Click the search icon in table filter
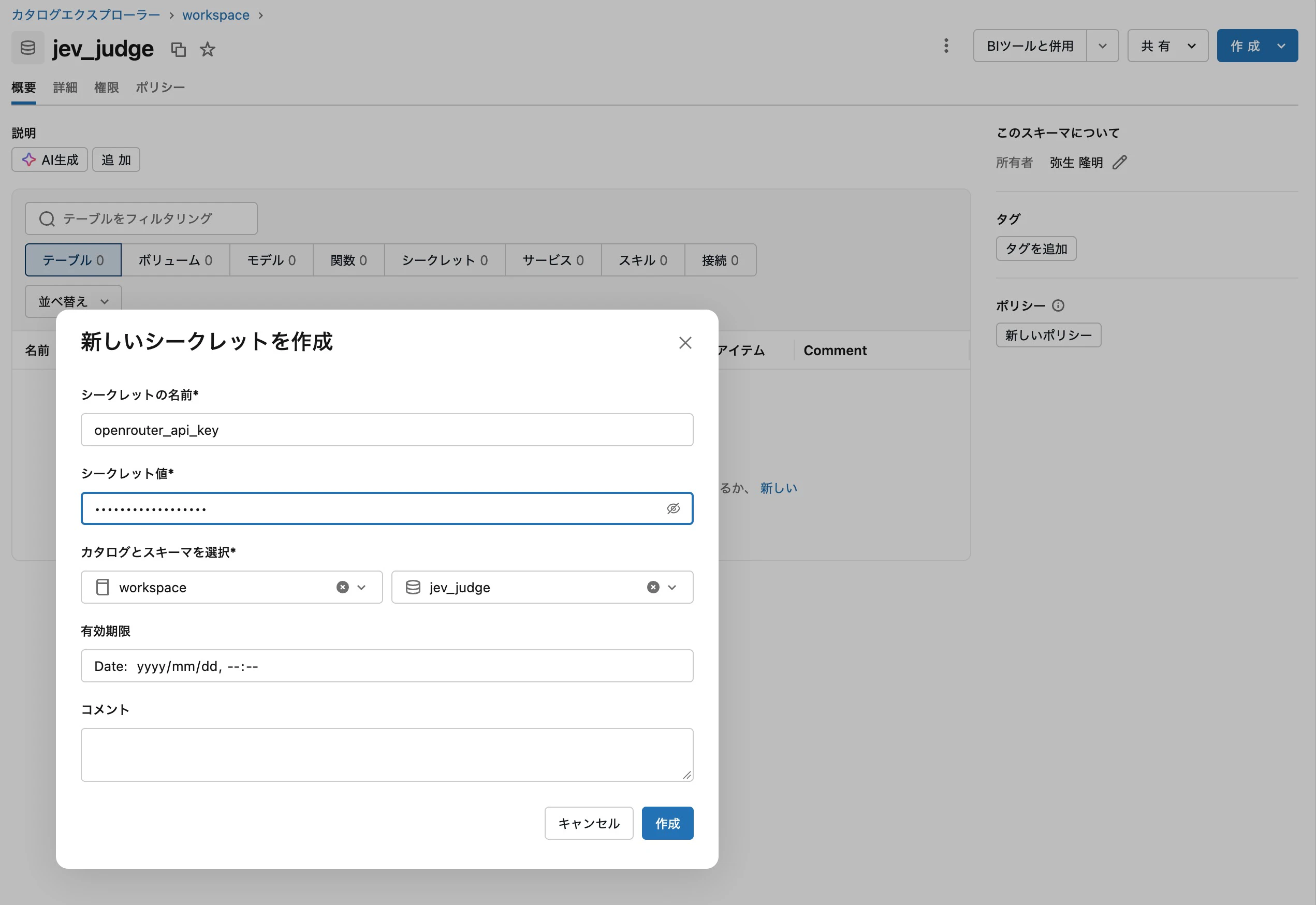This screenshot has width=1316, height=905. [x=47, y=219]
